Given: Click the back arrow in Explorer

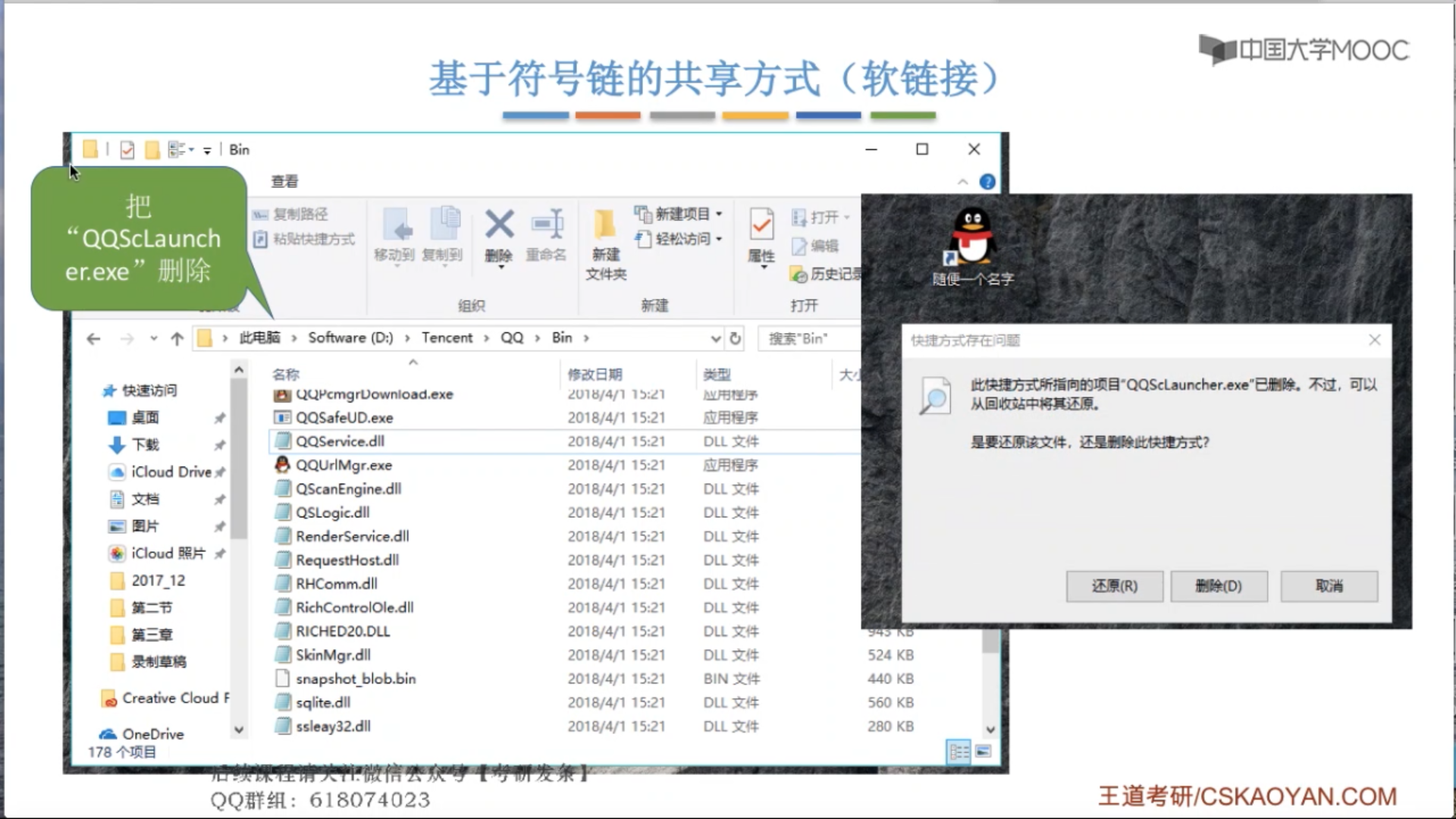Looking at the screenshot, I should coord(93,339).
